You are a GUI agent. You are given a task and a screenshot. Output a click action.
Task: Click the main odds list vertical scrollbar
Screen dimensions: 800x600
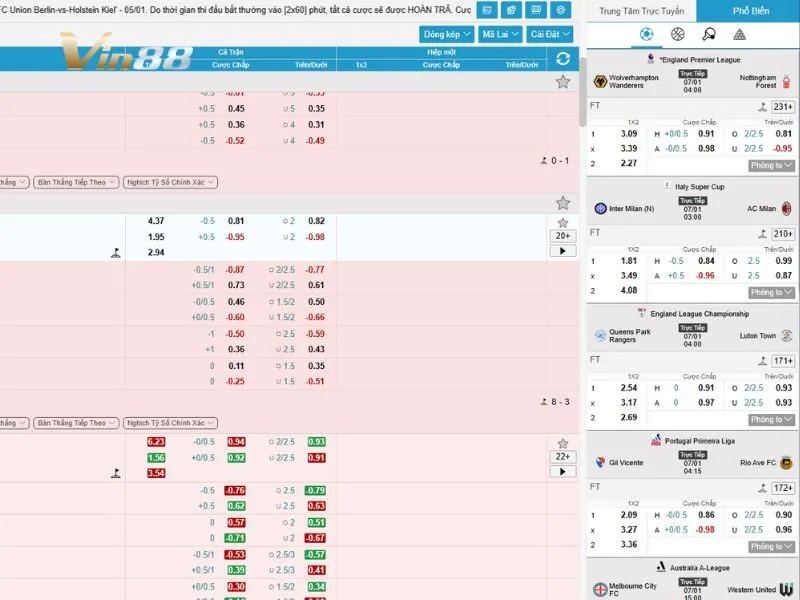(x=583, y=92)
